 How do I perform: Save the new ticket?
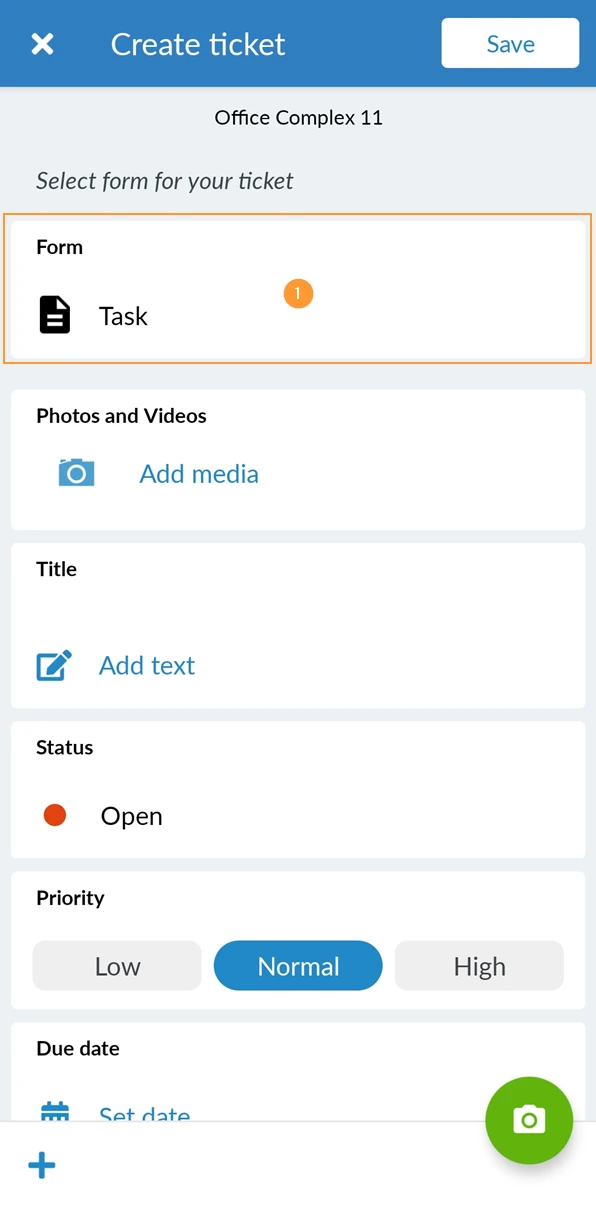tap(510, 43)
